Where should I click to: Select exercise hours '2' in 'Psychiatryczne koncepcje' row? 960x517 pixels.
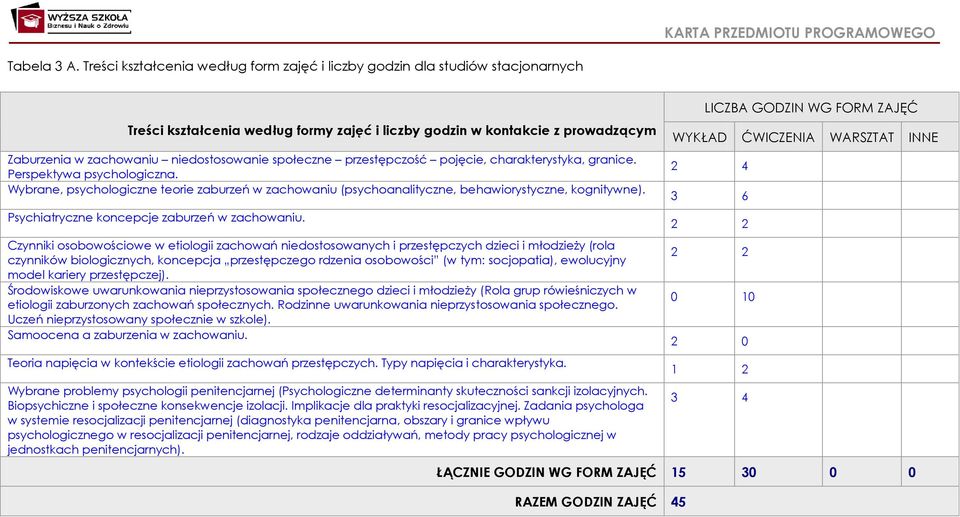pyautogui.click(x=745, y=224)
